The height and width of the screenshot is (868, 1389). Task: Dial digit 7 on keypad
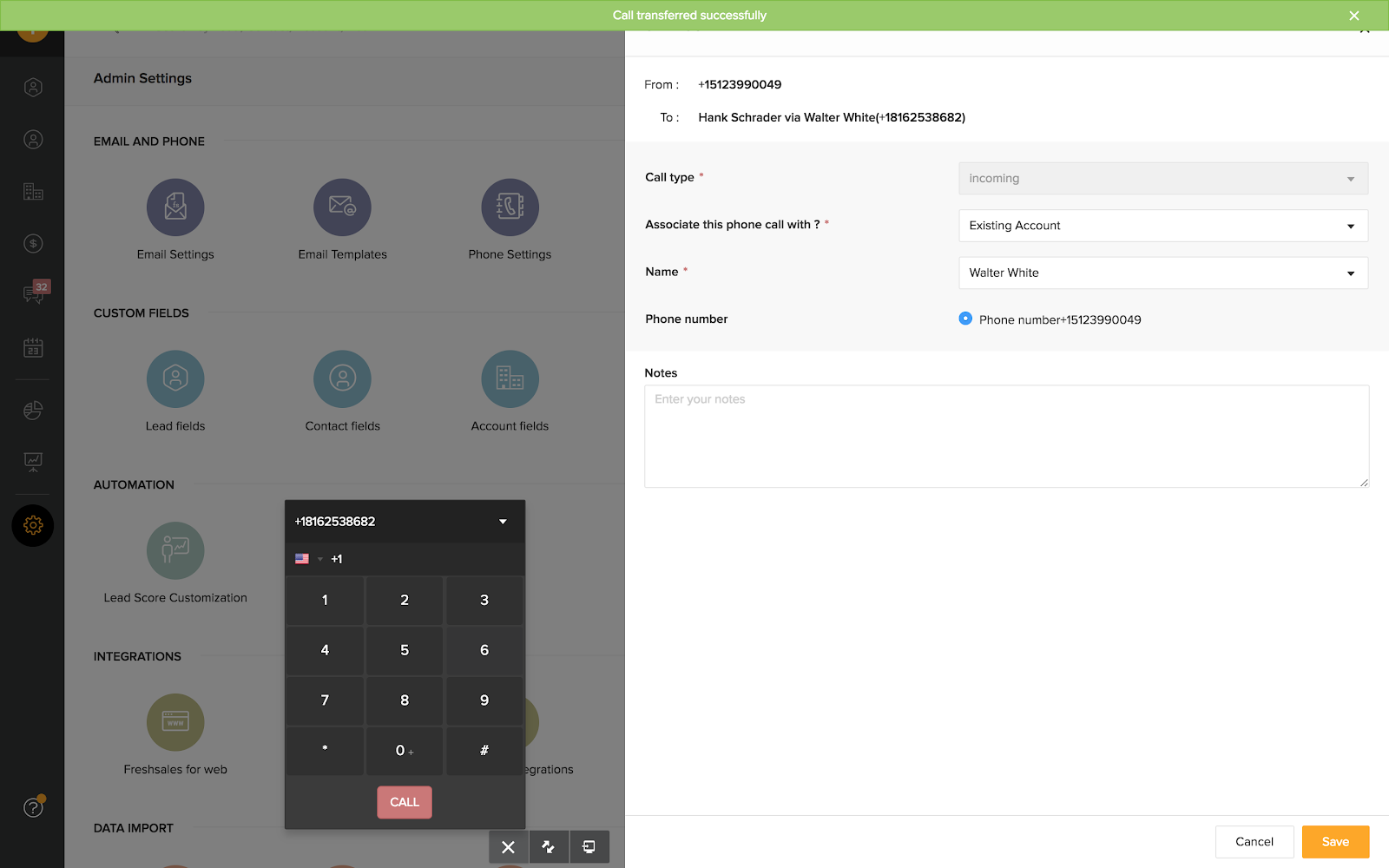(325, 700)
